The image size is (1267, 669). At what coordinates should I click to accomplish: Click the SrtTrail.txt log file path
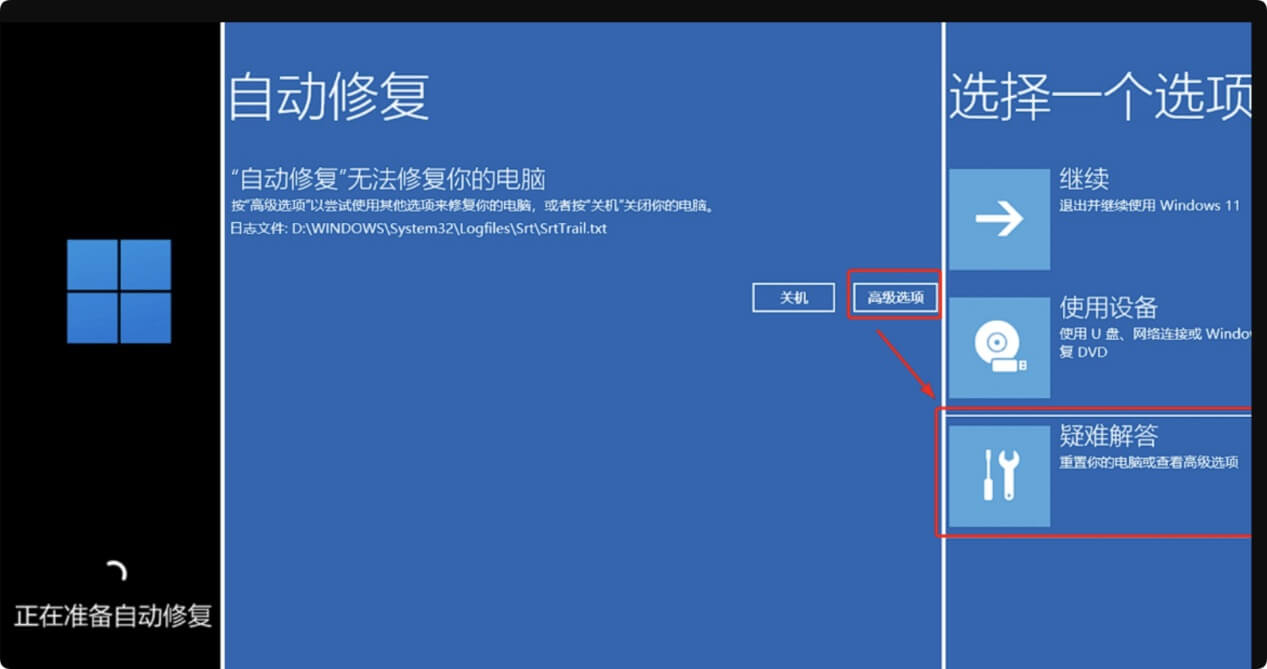(420, 227)
